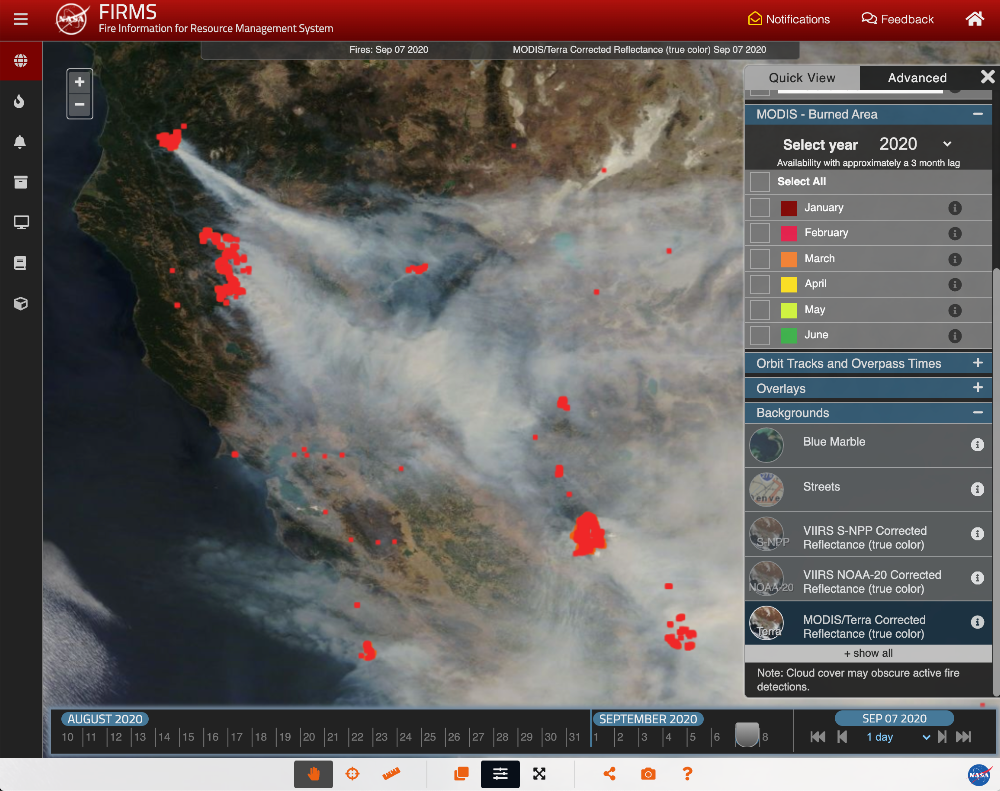This screenshot has height=791, width=1000.
Task: Enable the January burned area checkbox
Action: [x=760, y=208]
